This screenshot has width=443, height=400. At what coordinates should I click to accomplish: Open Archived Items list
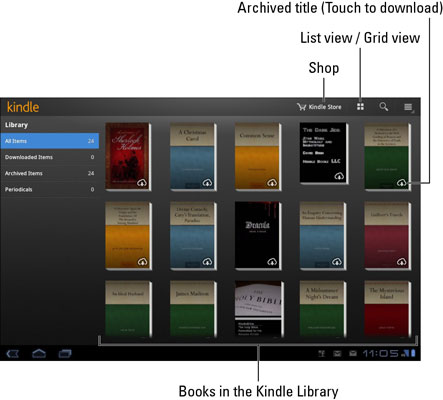point(50,173)
